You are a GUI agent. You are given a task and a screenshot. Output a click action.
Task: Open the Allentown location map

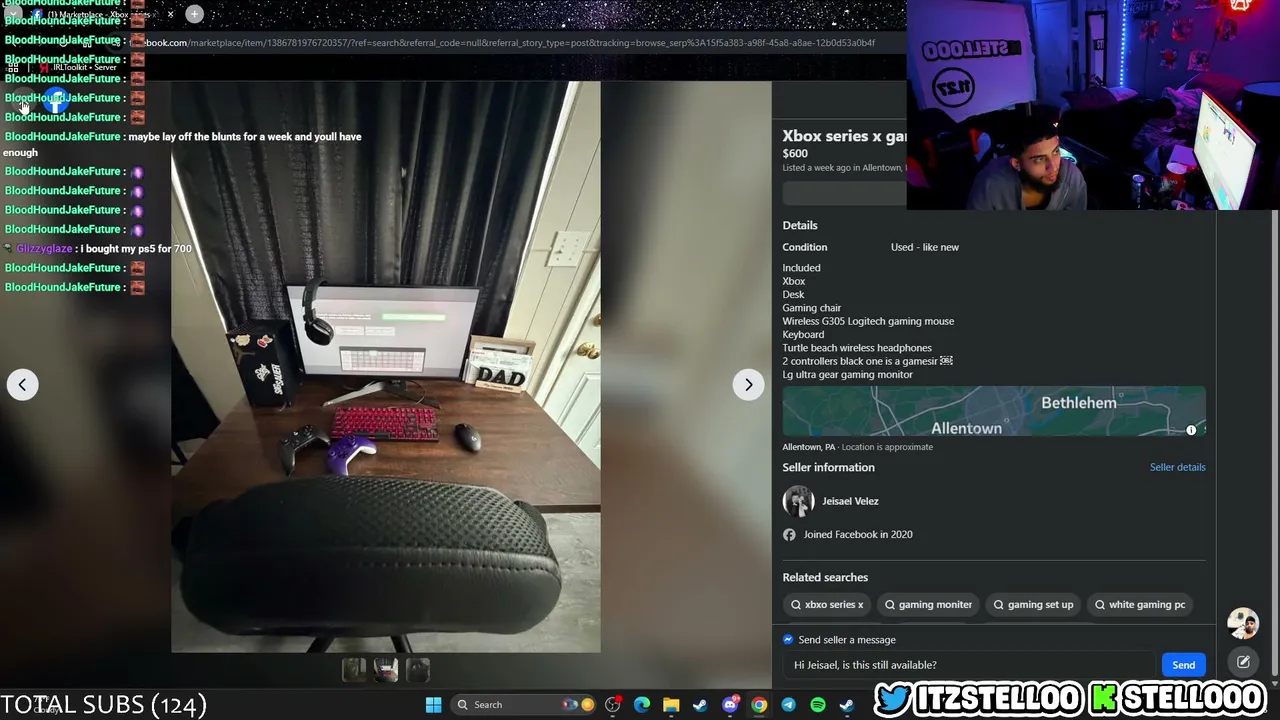(994, 411)
